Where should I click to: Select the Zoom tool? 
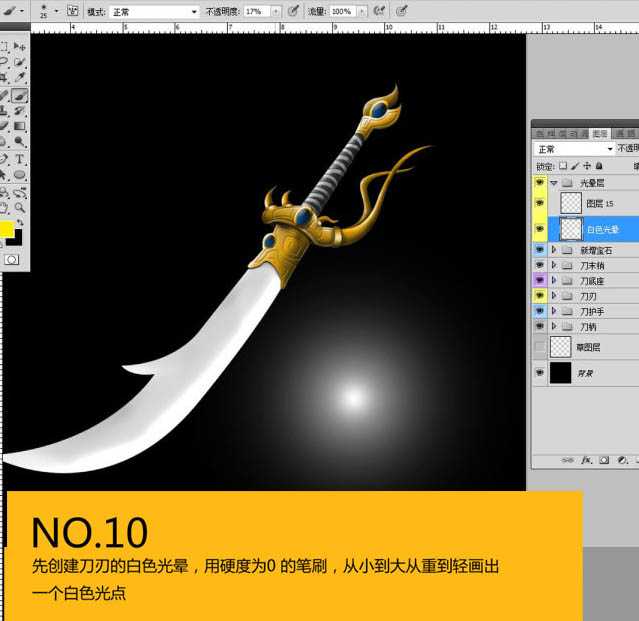coord(19,208)
